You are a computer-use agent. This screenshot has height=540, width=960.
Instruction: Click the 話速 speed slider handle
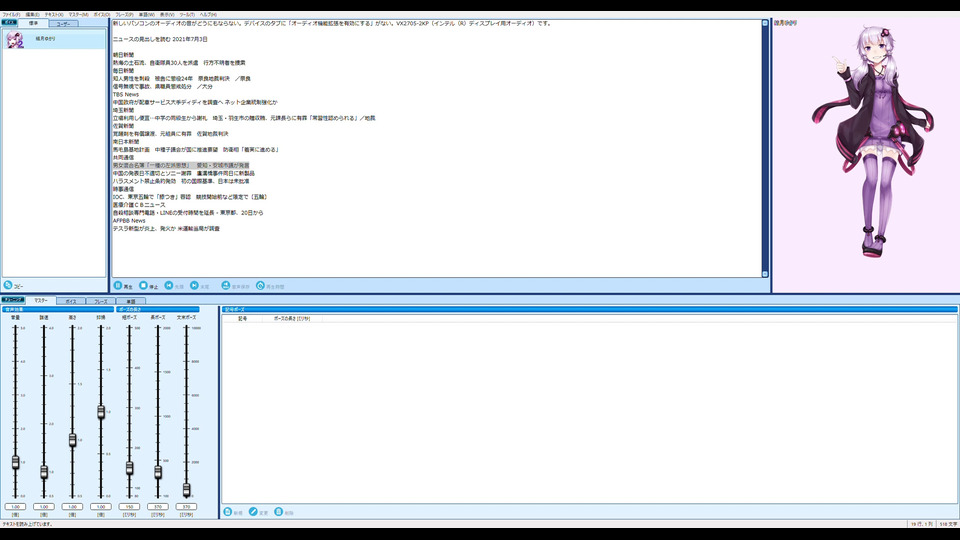click(x=43, y=472)
